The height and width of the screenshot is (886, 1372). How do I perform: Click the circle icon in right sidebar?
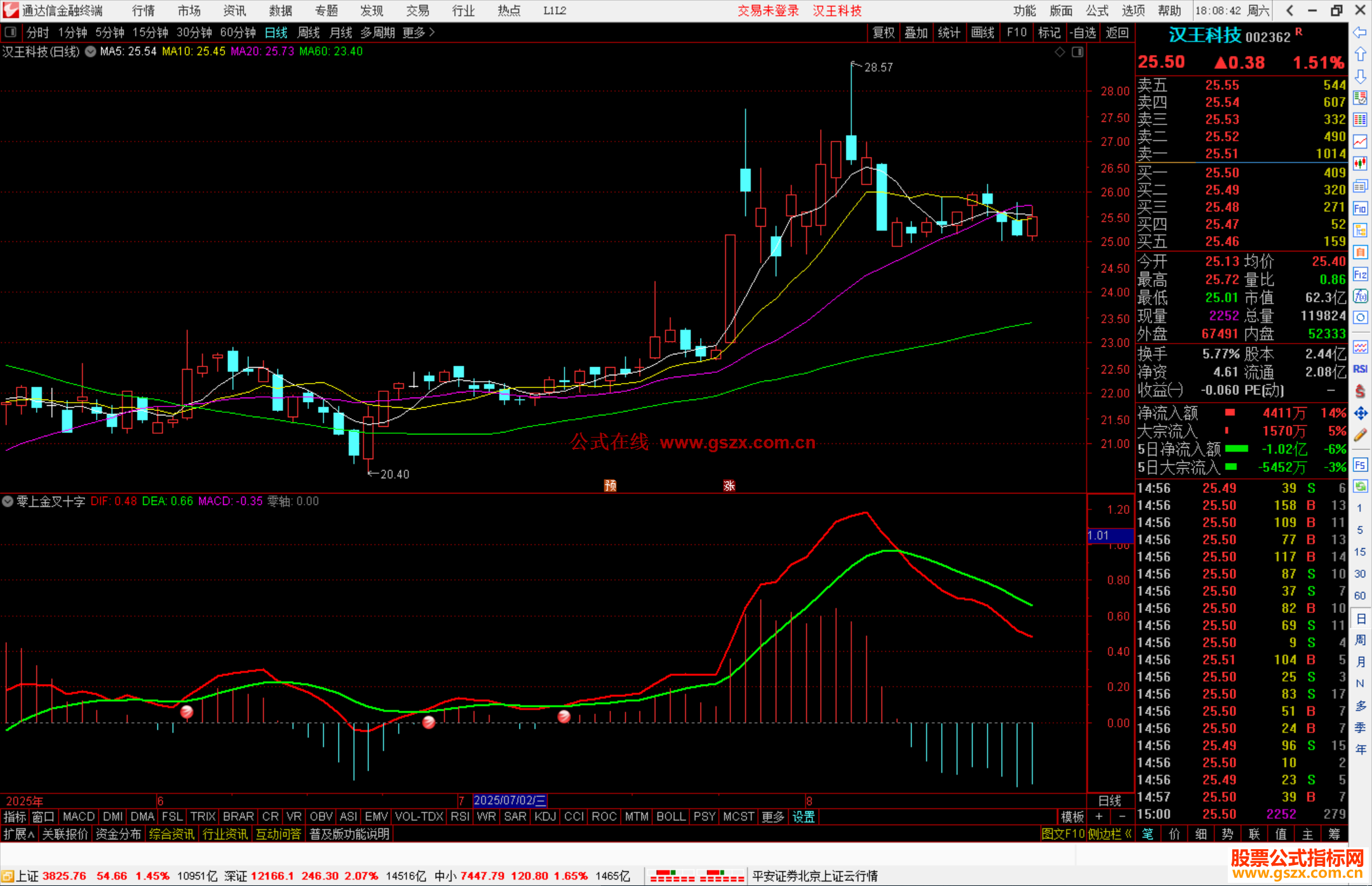tap(1360, 318)
